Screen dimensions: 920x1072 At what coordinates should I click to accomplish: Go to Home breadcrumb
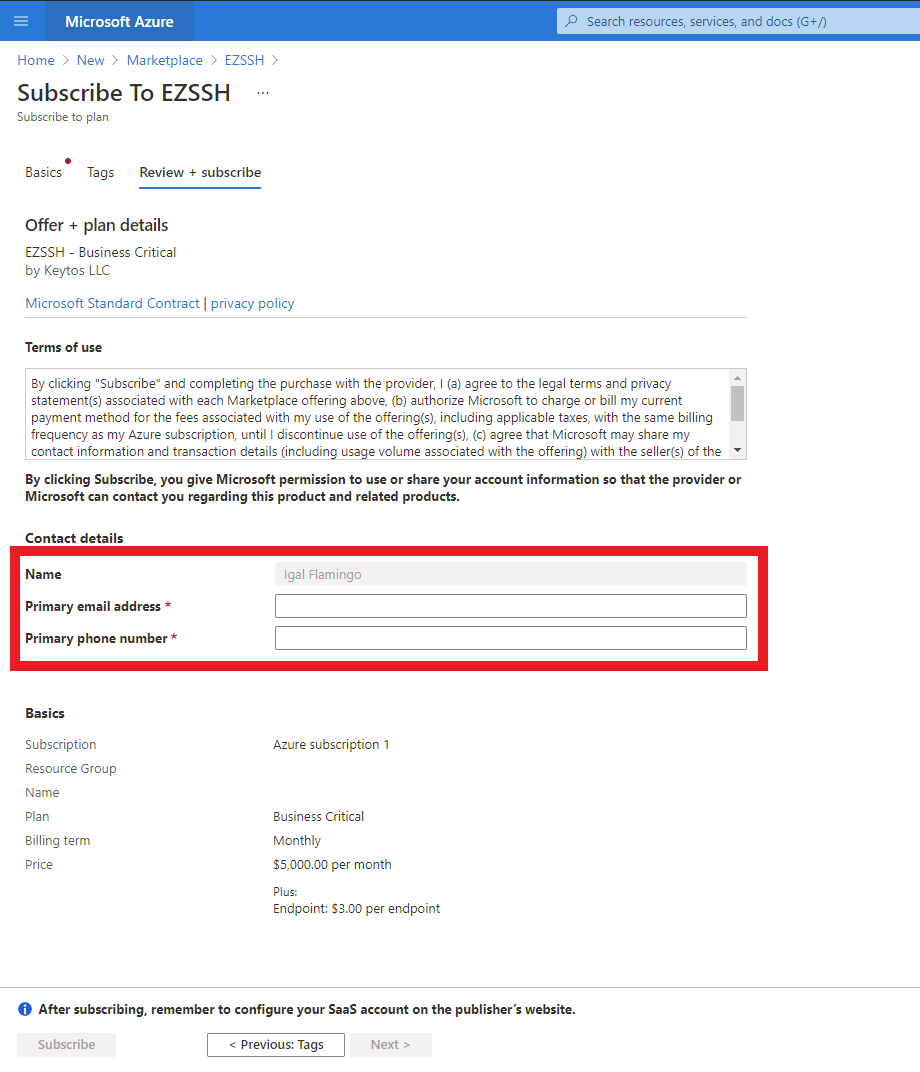coord(36,60)
